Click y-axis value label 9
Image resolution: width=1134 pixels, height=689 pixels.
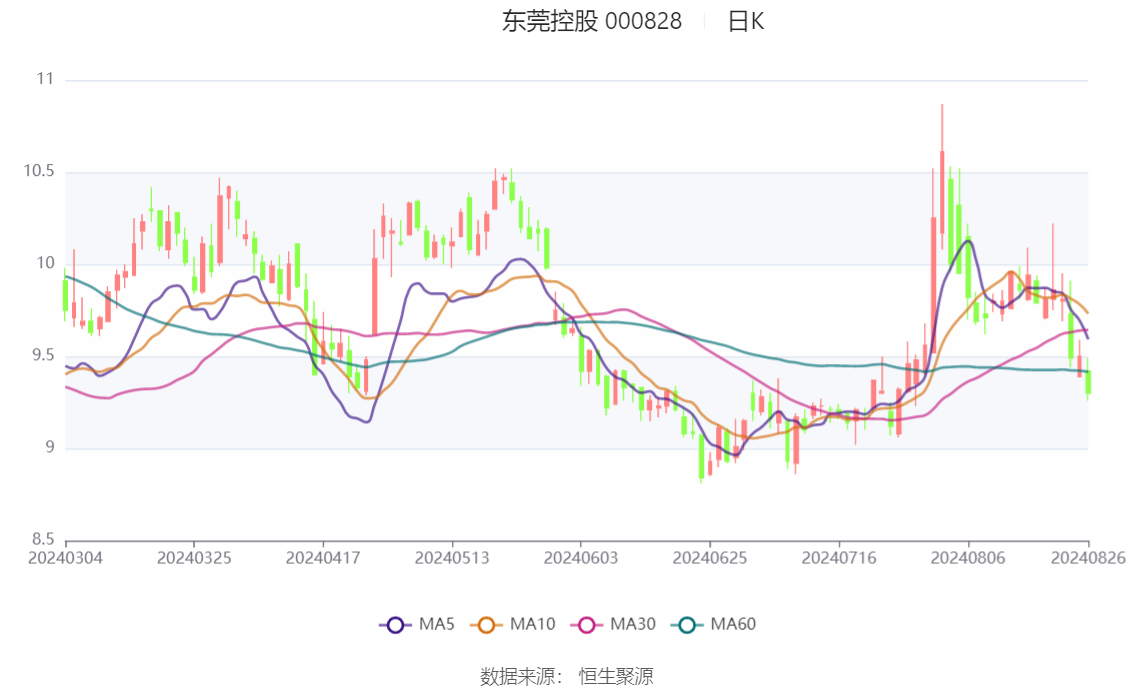tap(50, 448)
